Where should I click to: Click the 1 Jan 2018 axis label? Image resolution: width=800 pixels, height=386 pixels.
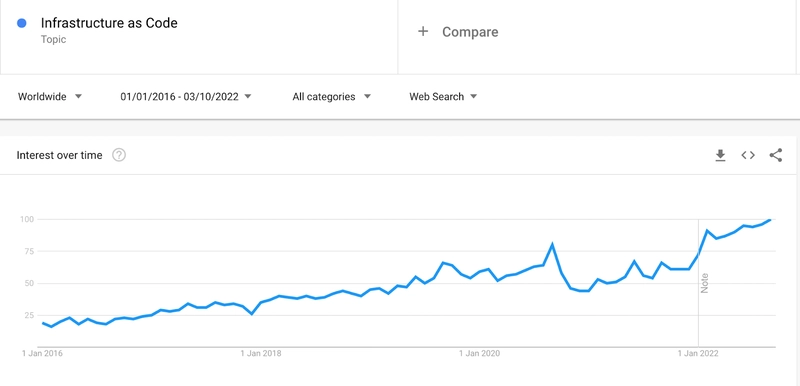pyautogui.click(x=261, y=353)
